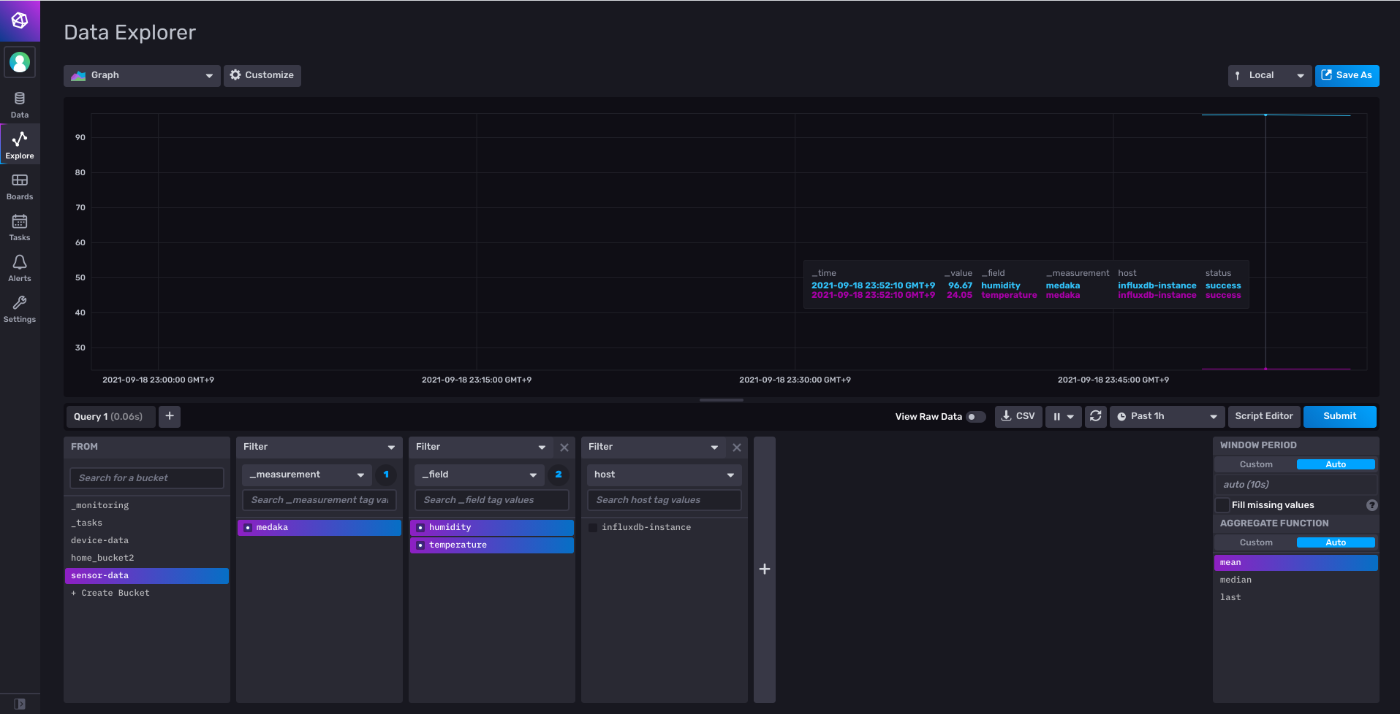Click the Customize gear button

pyautogui.click(x=262, y=75)
